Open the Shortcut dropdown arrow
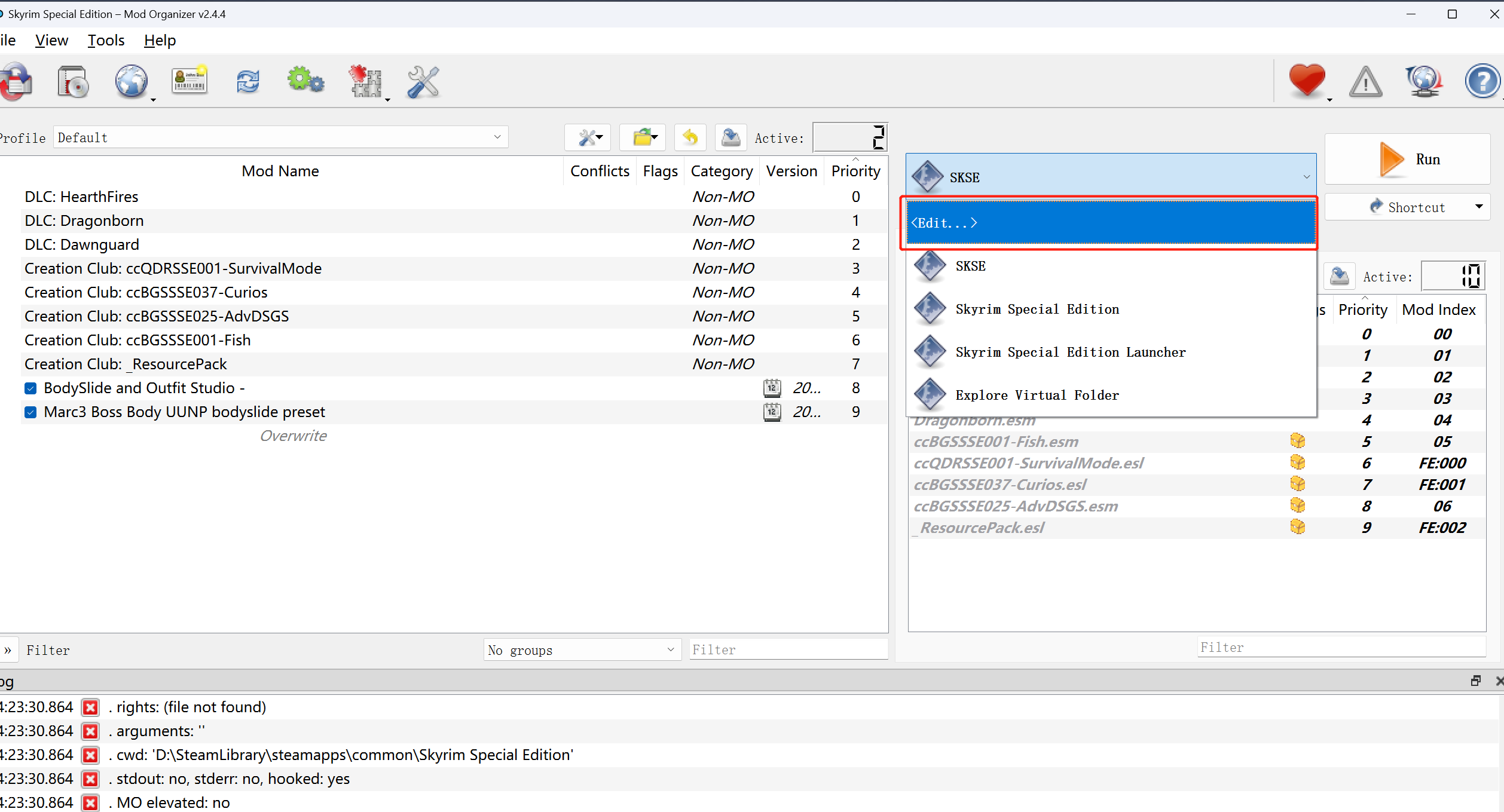Viewport: 1504px width, 812px height. pos(1478,207)
